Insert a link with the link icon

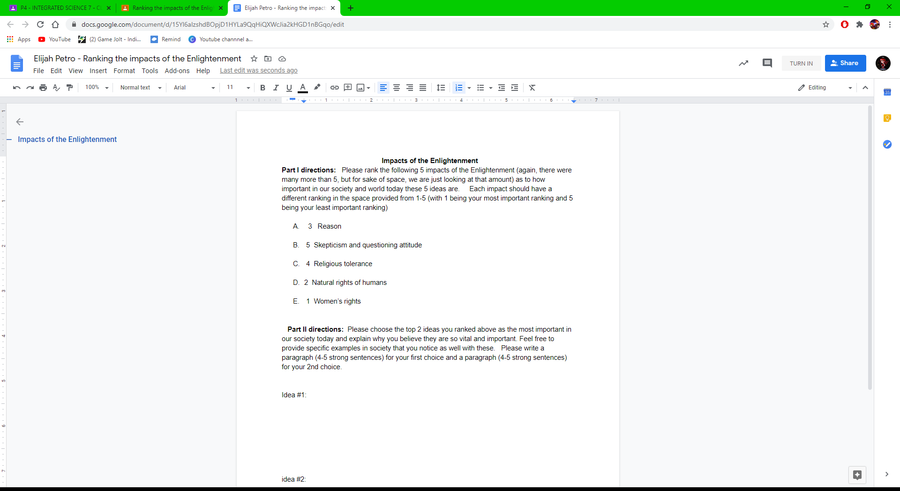[334, 88]
